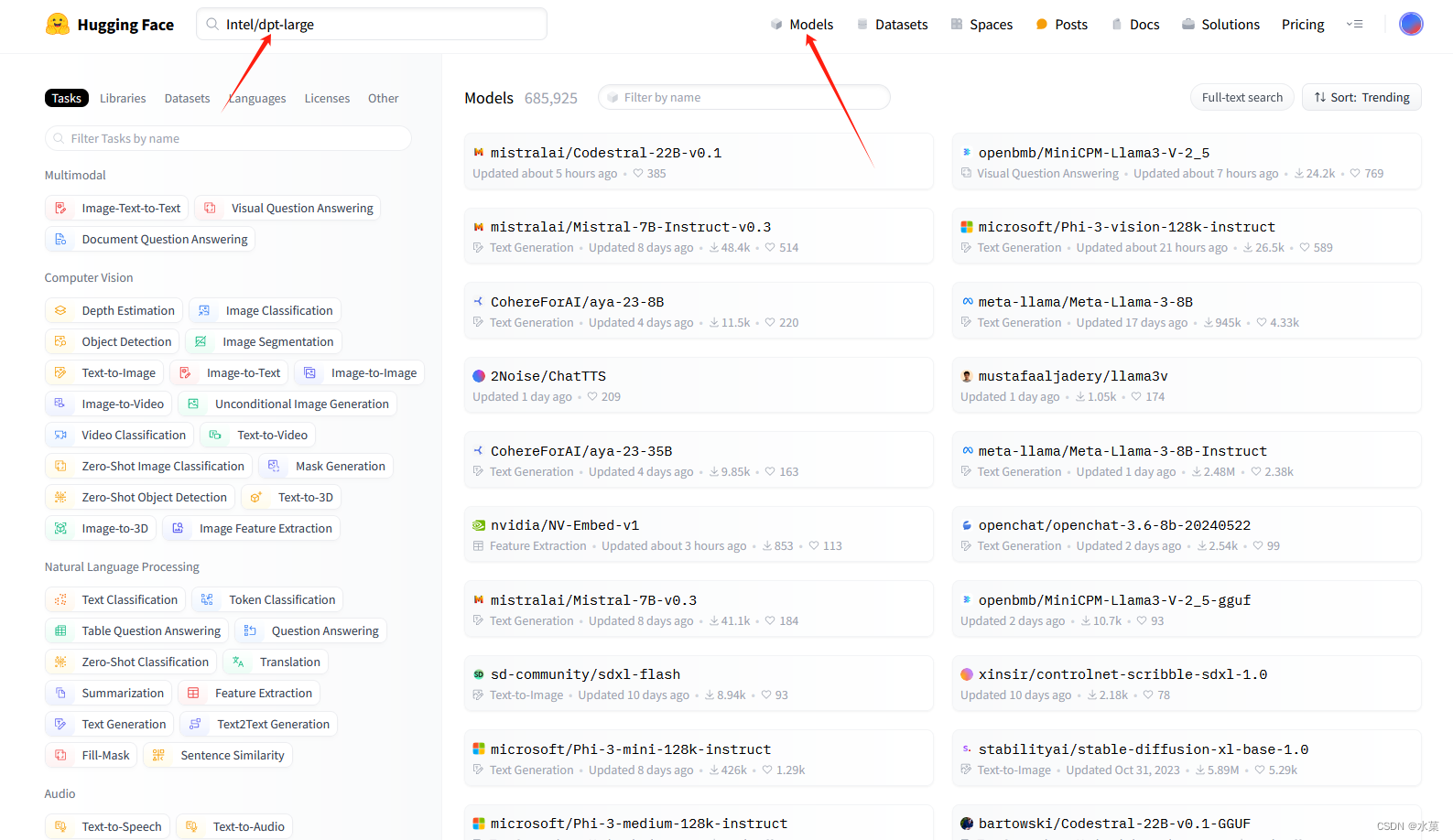Screen dimensions: 1453x840
Task: Open the mistralai/Mistral-7B-Instruct-v0.3 model card
Action: pyautogui.click(x=699, y=236)
